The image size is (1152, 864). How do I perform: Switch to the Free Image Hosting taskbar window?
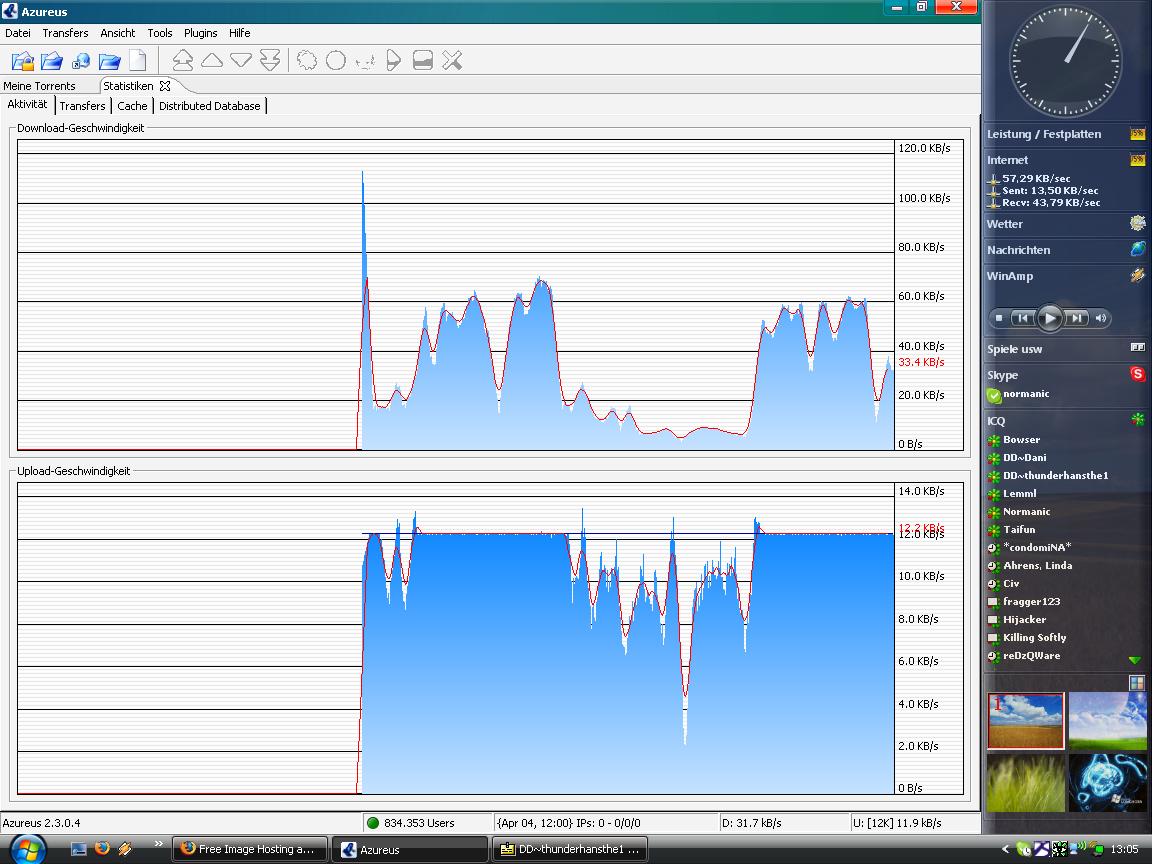tap(250, 849)
